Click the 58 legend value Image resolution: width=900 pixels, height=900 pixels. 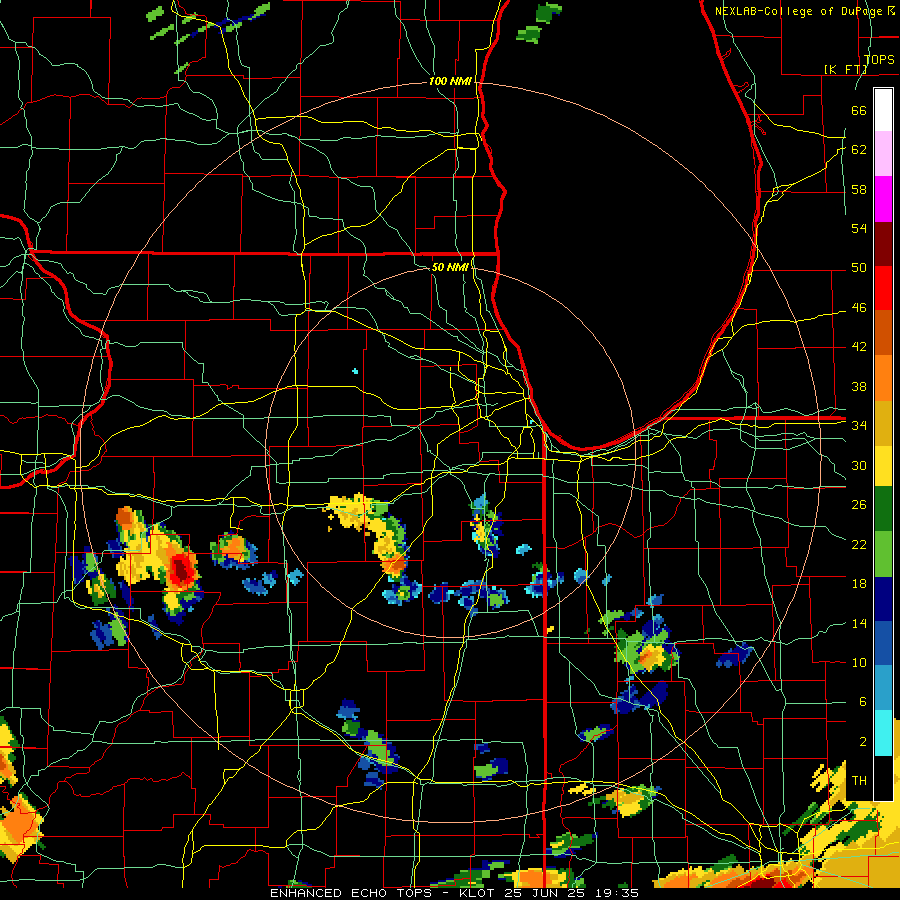(x=859, y=189)
